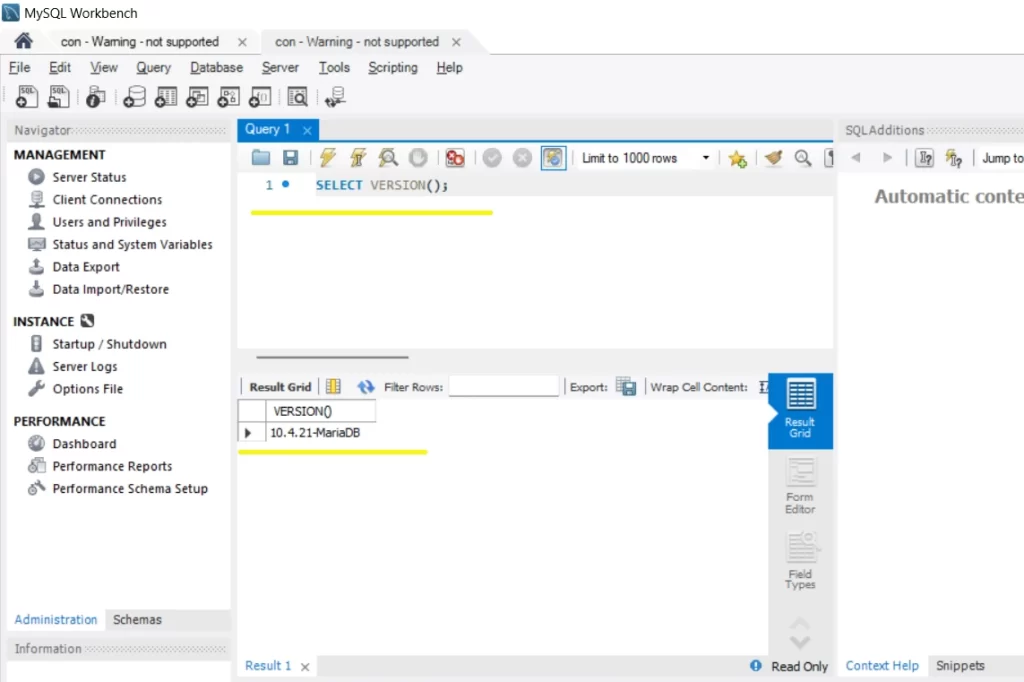The height and width of the screenshot is (682, 1024).
Task: Open Server Logs
Action: (x=85, y=366)
